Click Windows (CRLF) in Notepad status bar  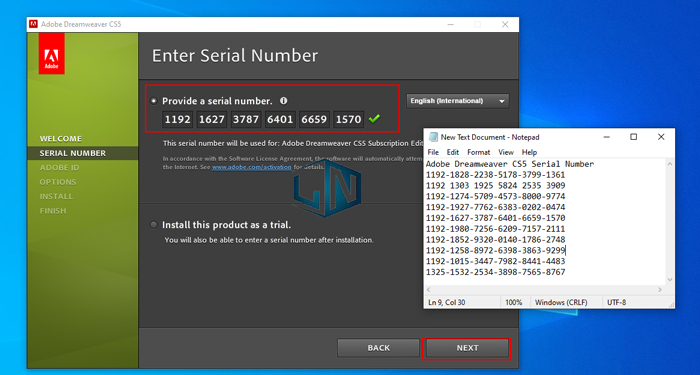561,302
